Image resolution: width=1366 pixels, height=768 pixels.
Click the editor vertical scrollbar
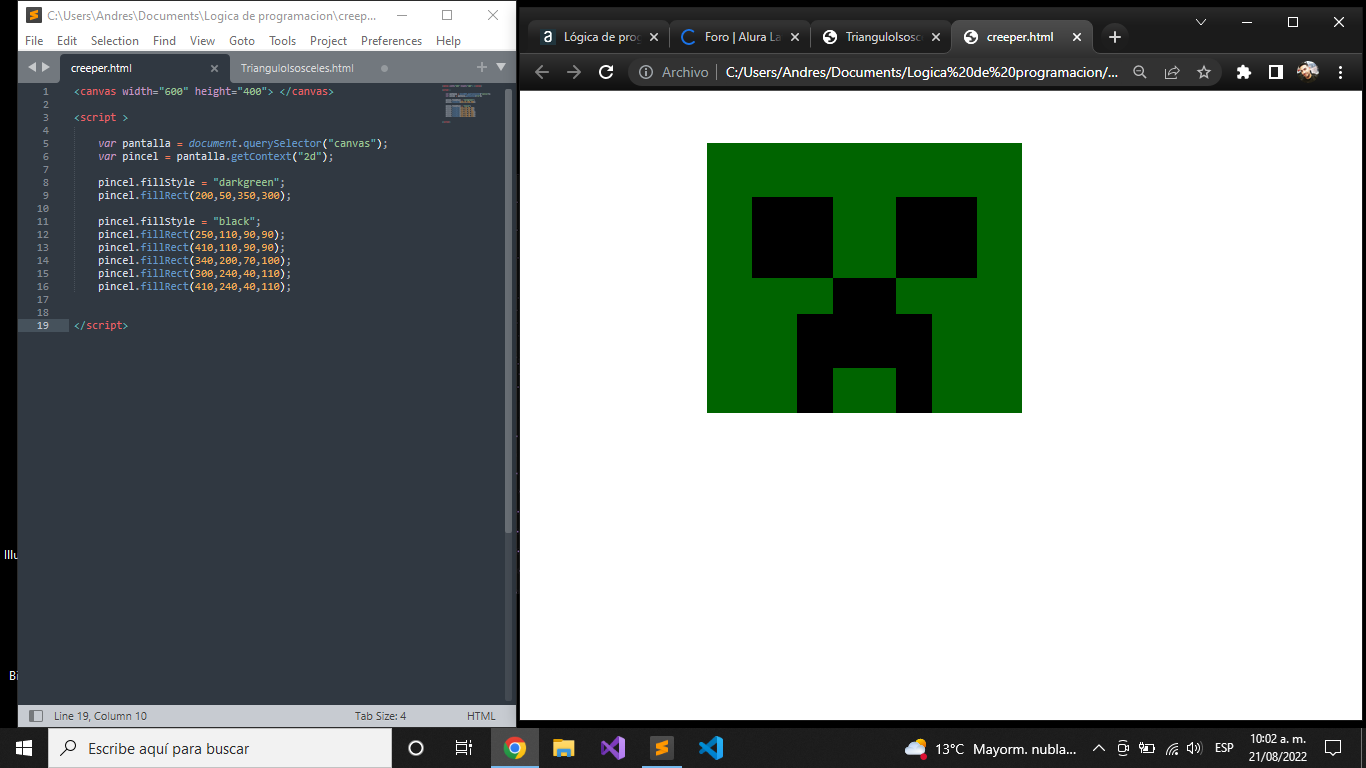pyautogui.click(x=508, y=310)
